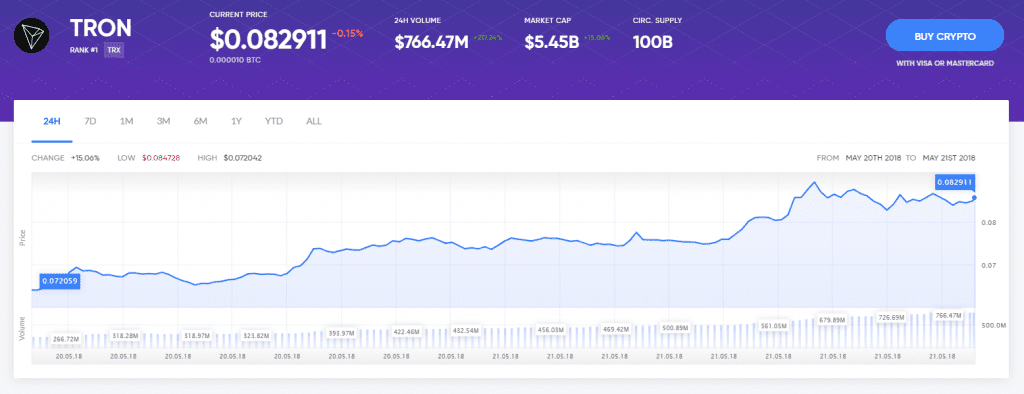
Task: Click the 393.97M volume label
Action: pos(341,333)
